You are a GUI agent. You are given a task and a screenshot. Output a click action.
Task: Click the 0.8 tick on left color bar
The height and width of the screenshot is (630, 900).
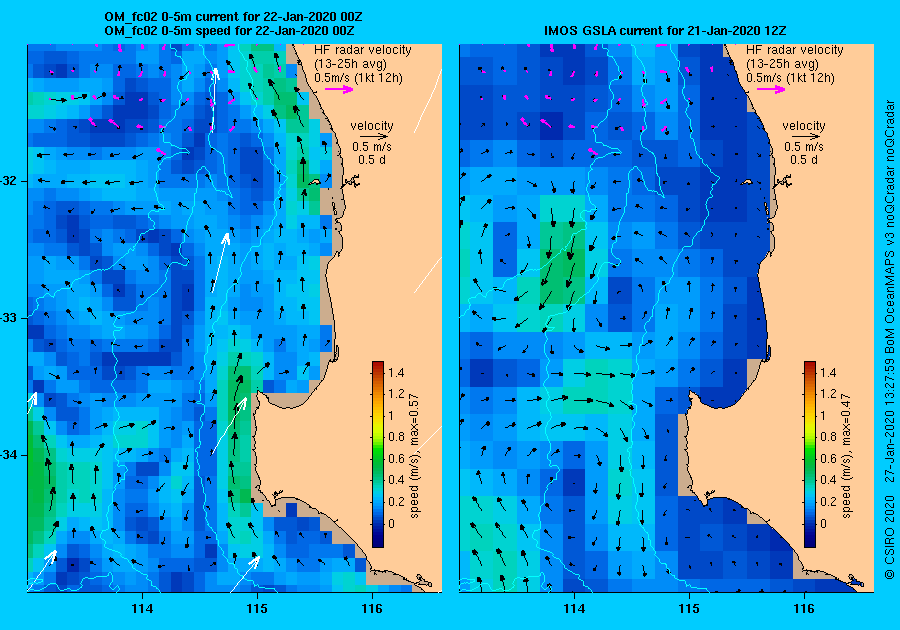pyautogui.click(x=396, y=437)
